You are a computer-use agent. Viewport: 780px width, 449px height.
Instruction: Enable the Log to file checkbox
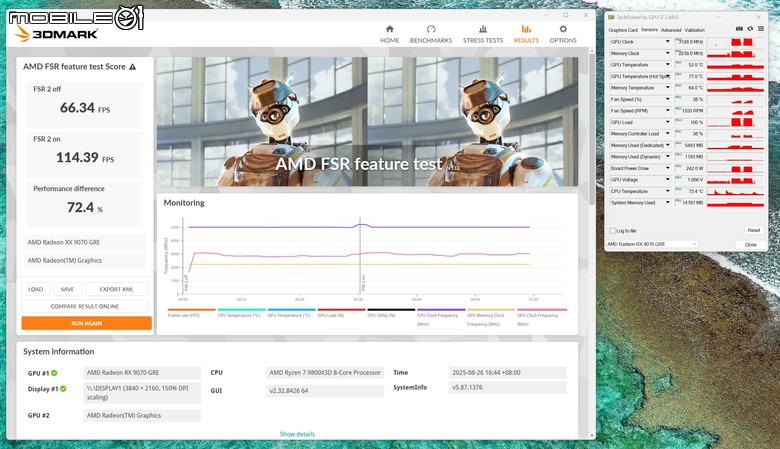612,231
